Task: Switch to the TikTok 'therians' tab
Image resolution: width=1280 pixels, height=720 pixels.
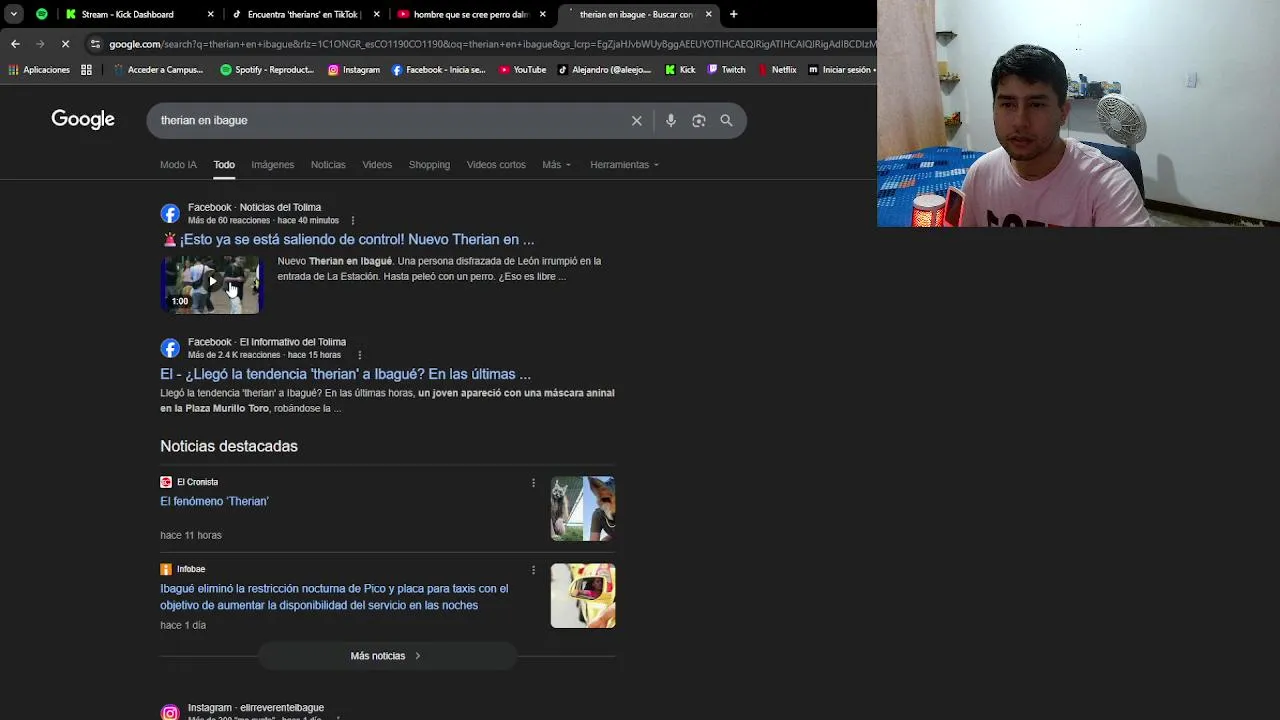Action: tap(305, 14)
